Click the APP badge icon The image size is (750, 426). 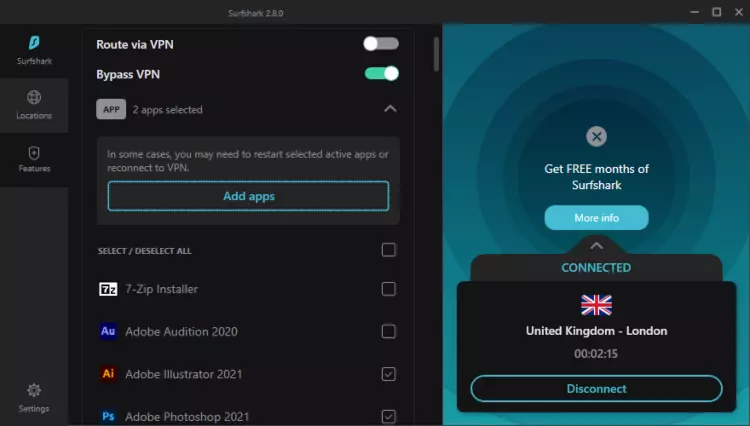coord(111,109)
